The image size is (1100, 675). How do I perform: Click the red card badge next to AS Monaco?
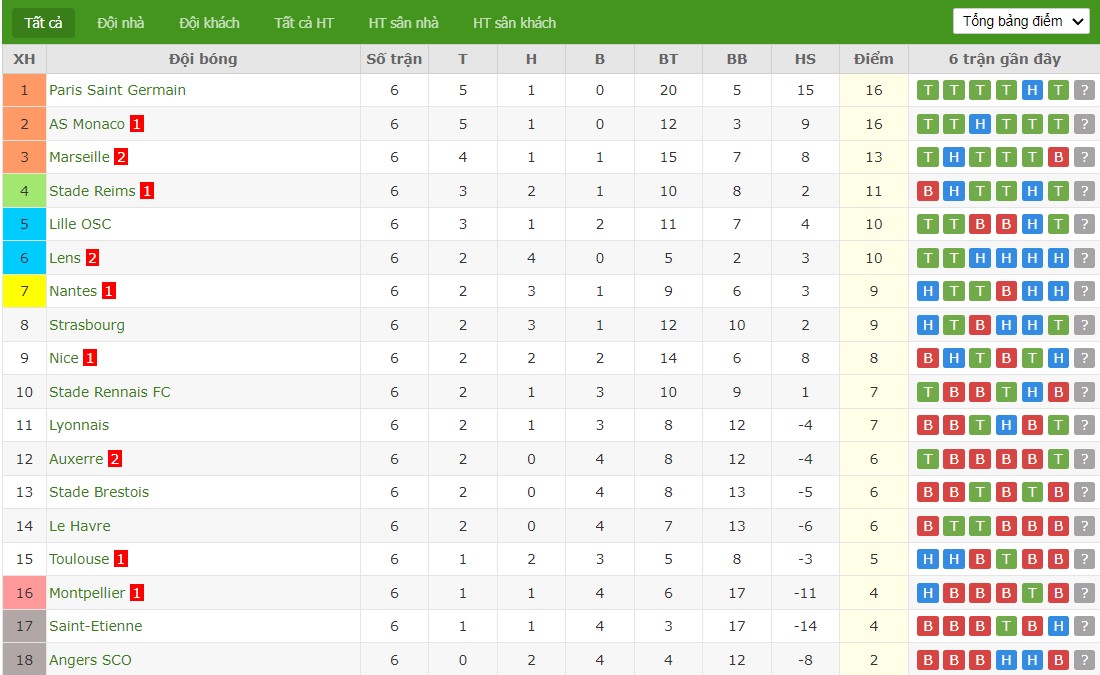pos(137,124)
